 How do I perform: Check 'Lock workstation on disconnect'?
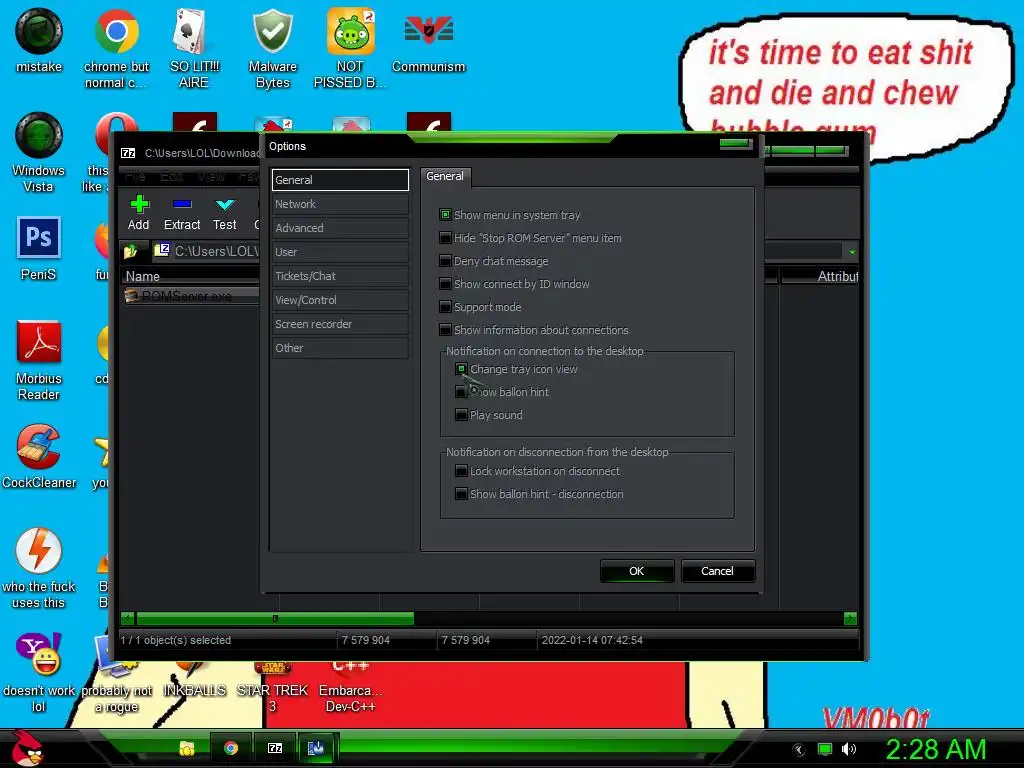(x=461, y=471)
